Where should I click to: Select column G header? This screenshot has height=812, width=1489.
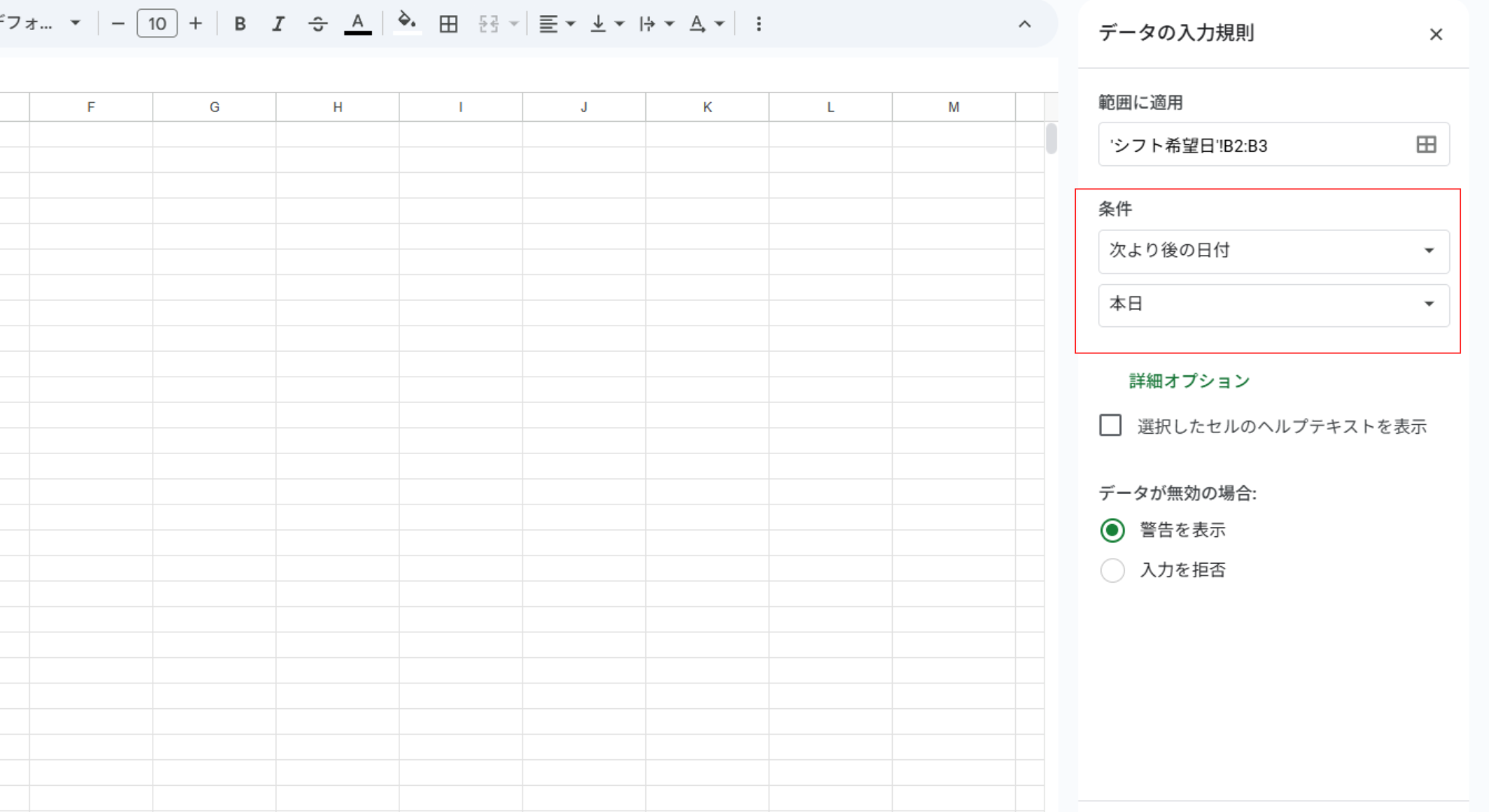pos(214,107)
